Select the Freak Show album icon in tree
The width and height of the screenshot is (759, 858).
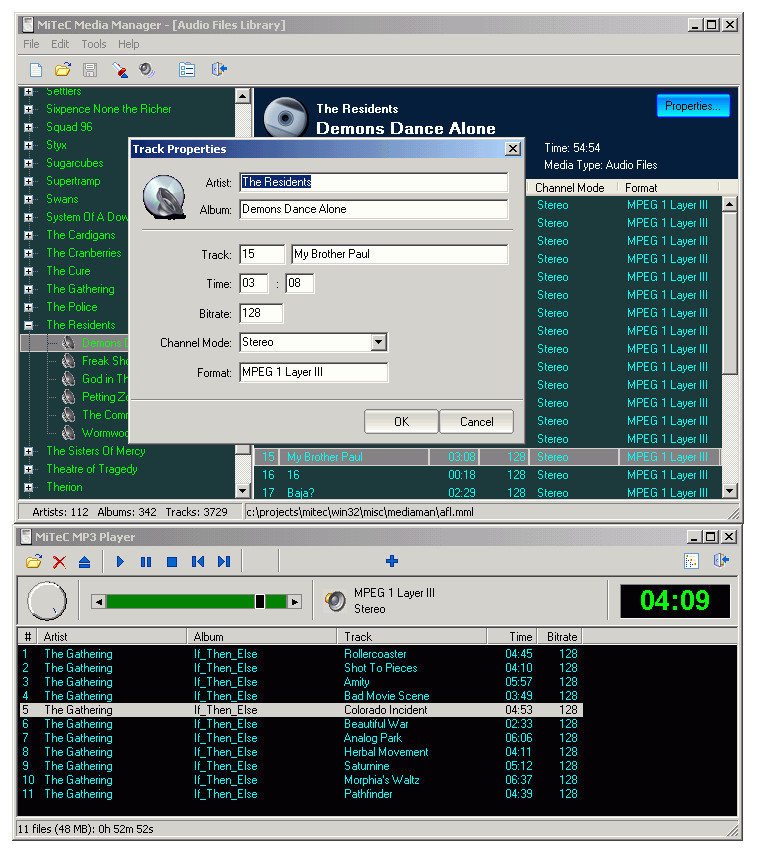pyautogui.click(x=68, y=361)
